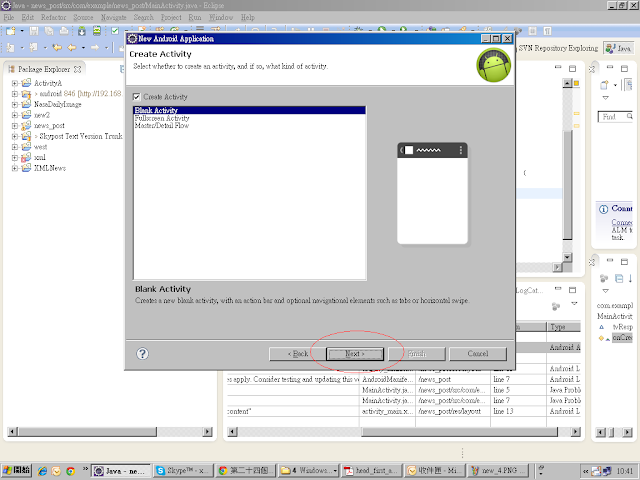The image size is (640, 480).
Task: Open the Task List view menu triangle
Action: click(605, 98)
